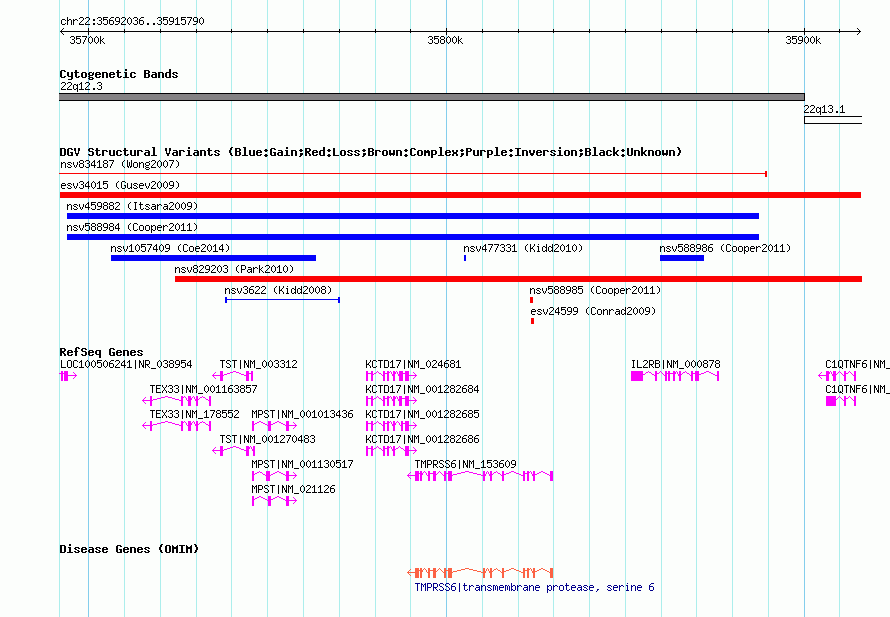Screen dimensions: 890x617
Task: Open LOC100506241|NR_038954 gene glyph
Action: (68, 376)
